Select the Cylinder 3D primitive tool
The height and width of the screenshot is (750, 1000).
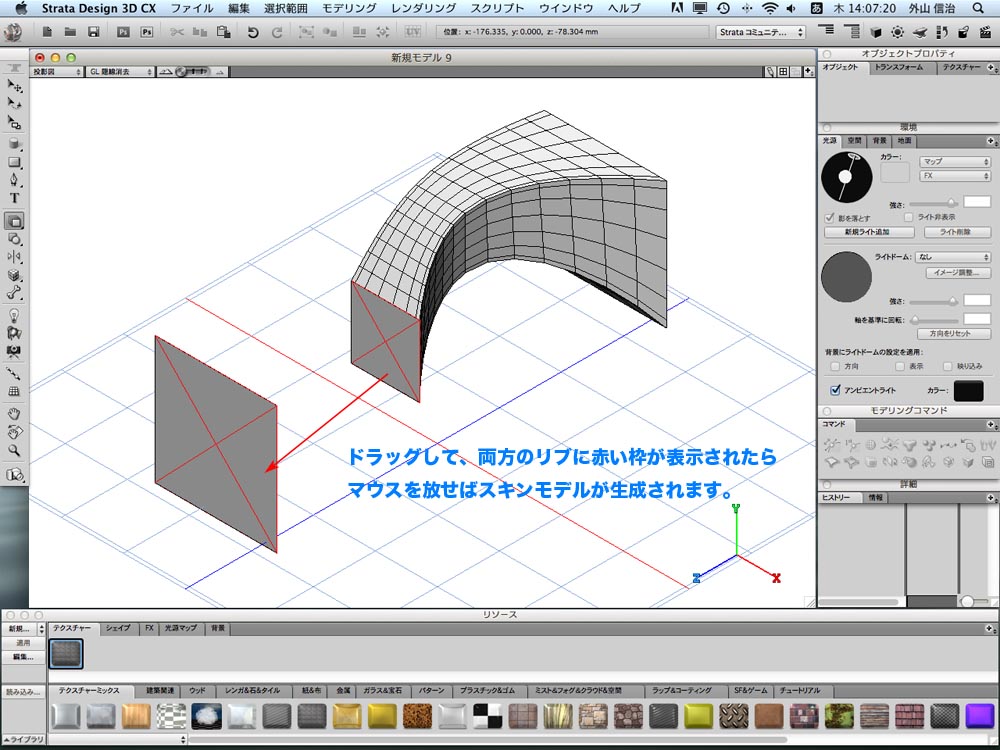coord(14,144)
